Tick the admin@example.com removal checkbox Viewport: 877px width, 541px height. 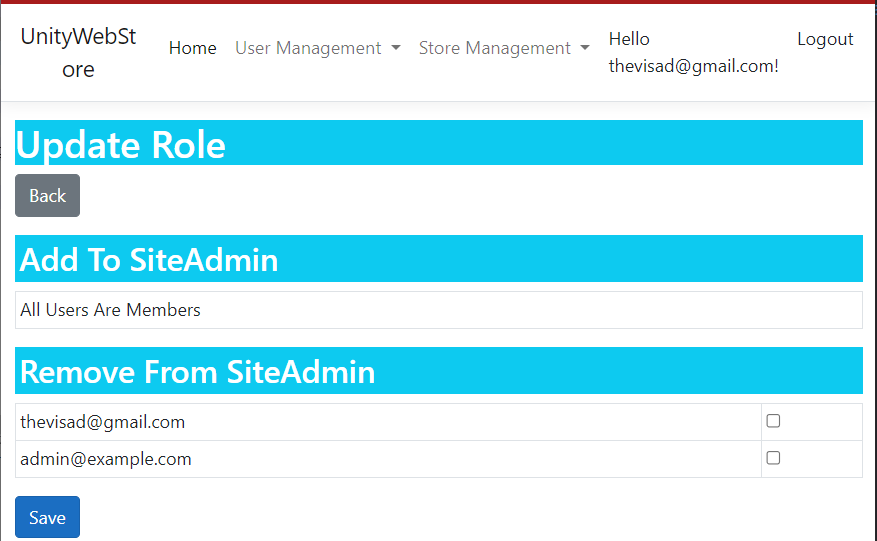(x=773, y=458)
